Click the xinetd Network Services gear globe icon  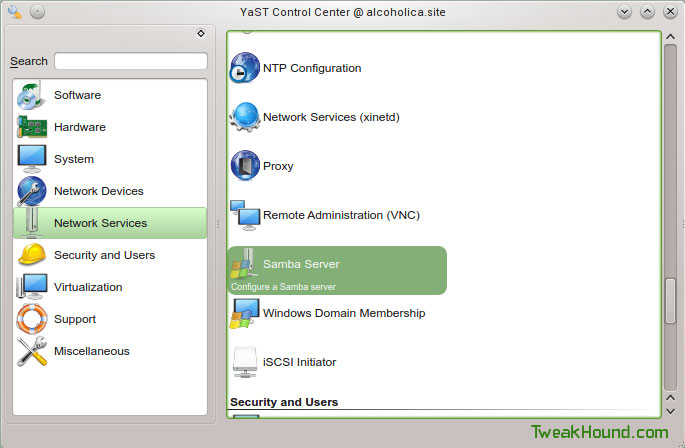click(245, 117)
